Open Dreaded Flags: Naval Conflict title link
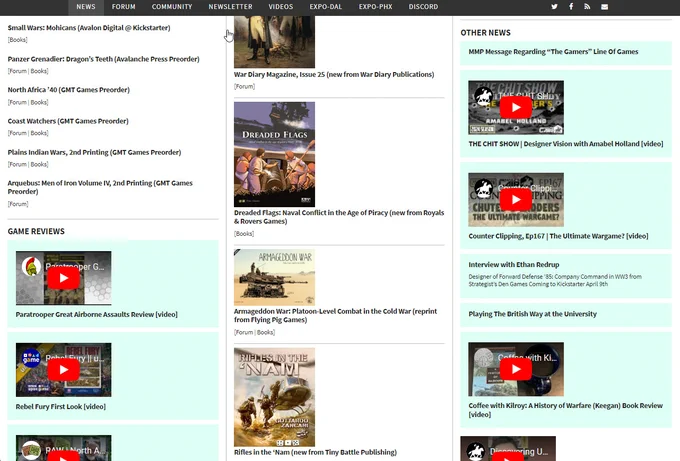The width and height of the screenshot is (680, 461). [339, 217]
